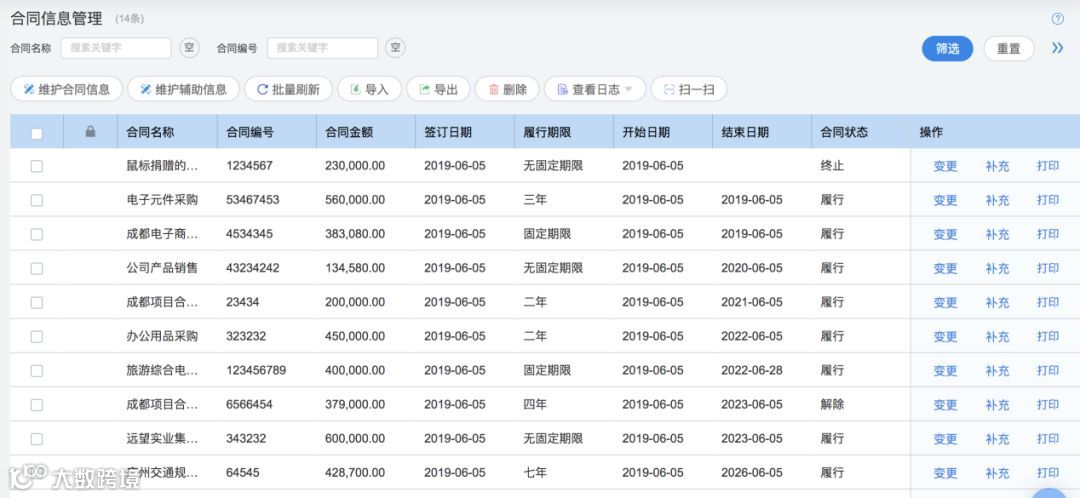Select the 四年 term cell
Screen dimensions: 1080x498
pos(535,404)
